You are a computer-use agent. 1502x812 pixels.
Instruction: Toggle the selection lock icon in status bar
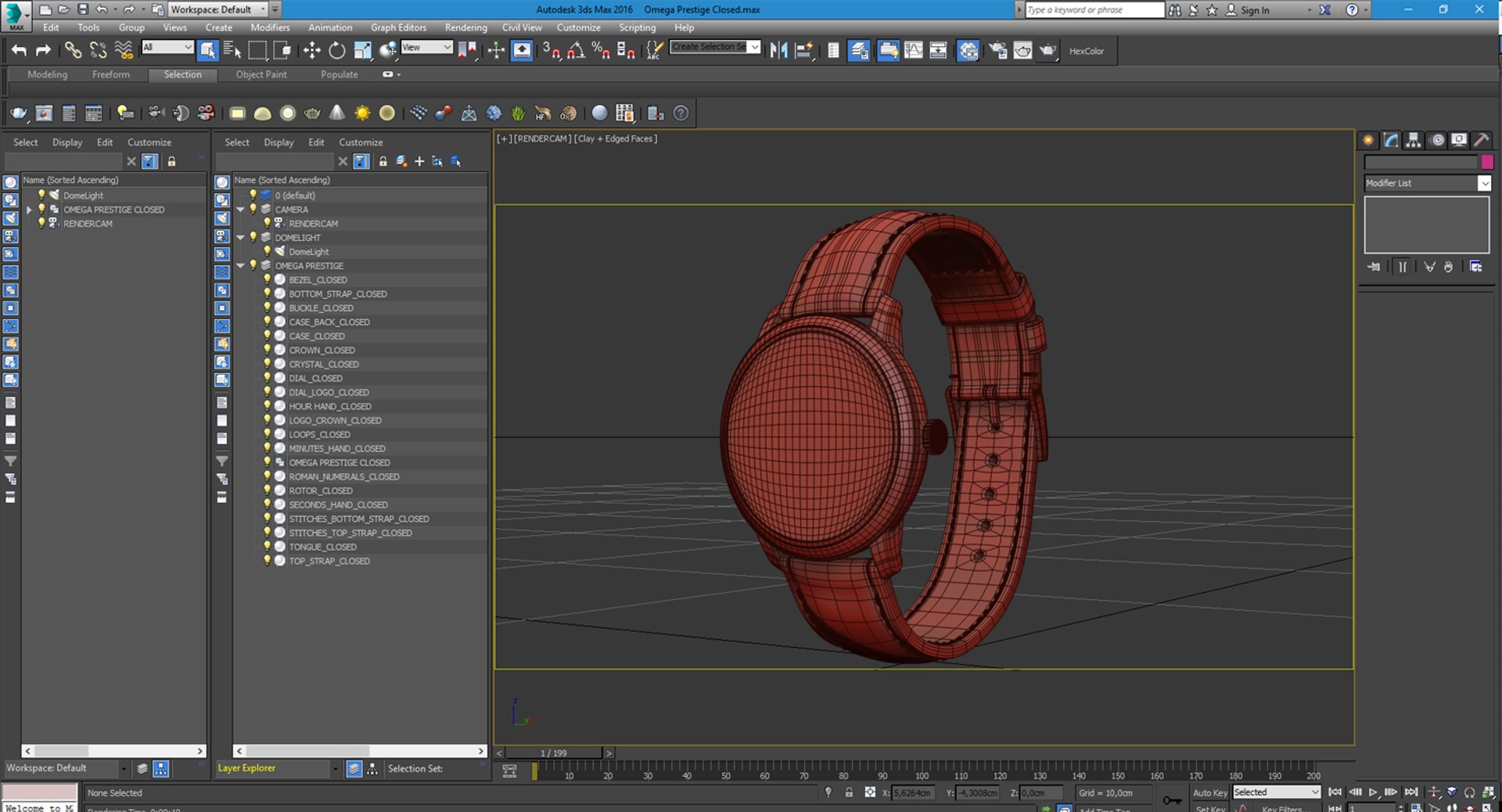tap(849, 792)
